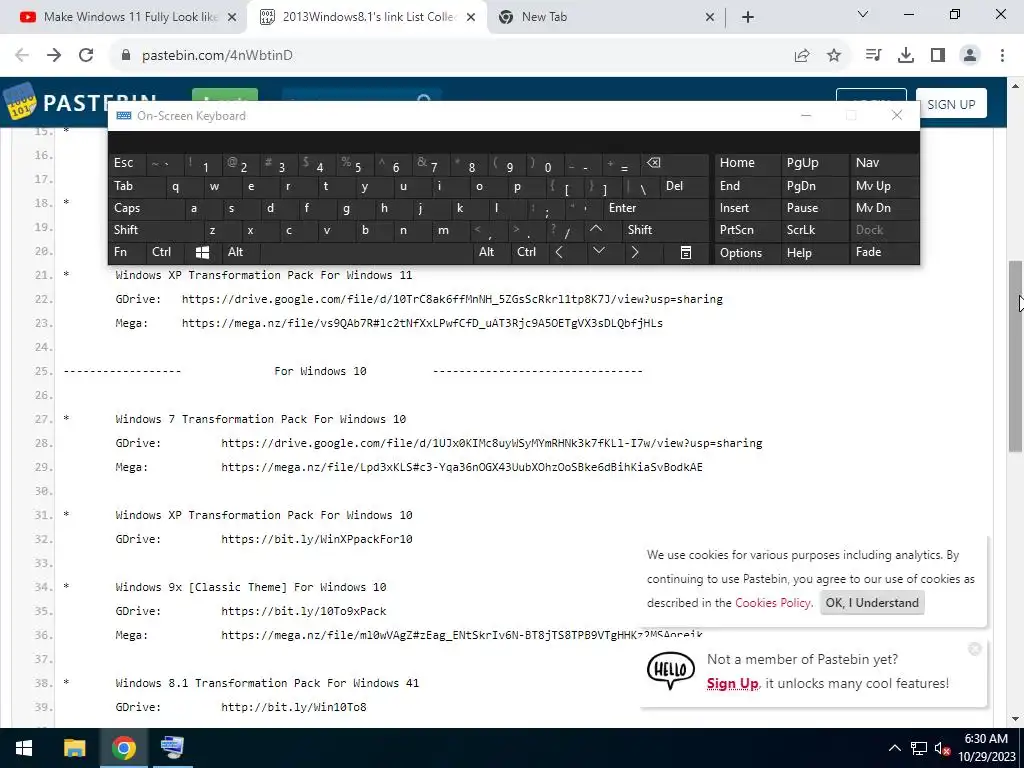
Task: Click the https://bit.ly/WinXPpackFor10 text
Action: coord(317,539)
